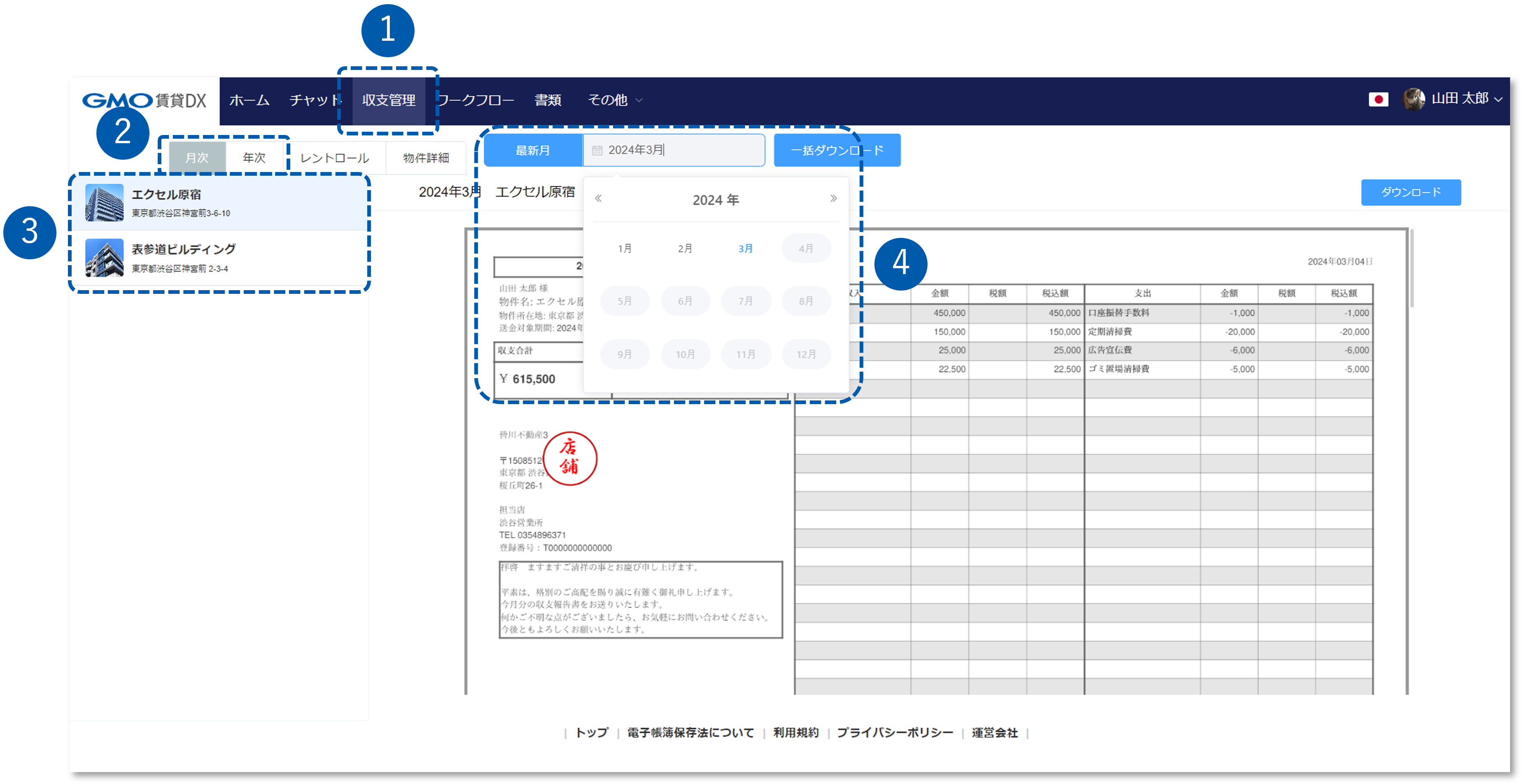Click the Japanese flag language icon
The image size is (1522, 784).
coord(1379,100)
